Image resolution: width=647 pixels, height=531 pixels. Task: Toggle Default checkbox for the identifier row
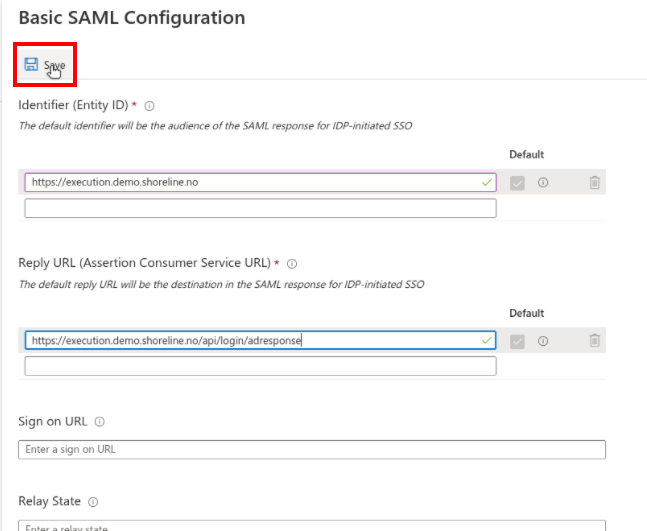coord(517,183)
